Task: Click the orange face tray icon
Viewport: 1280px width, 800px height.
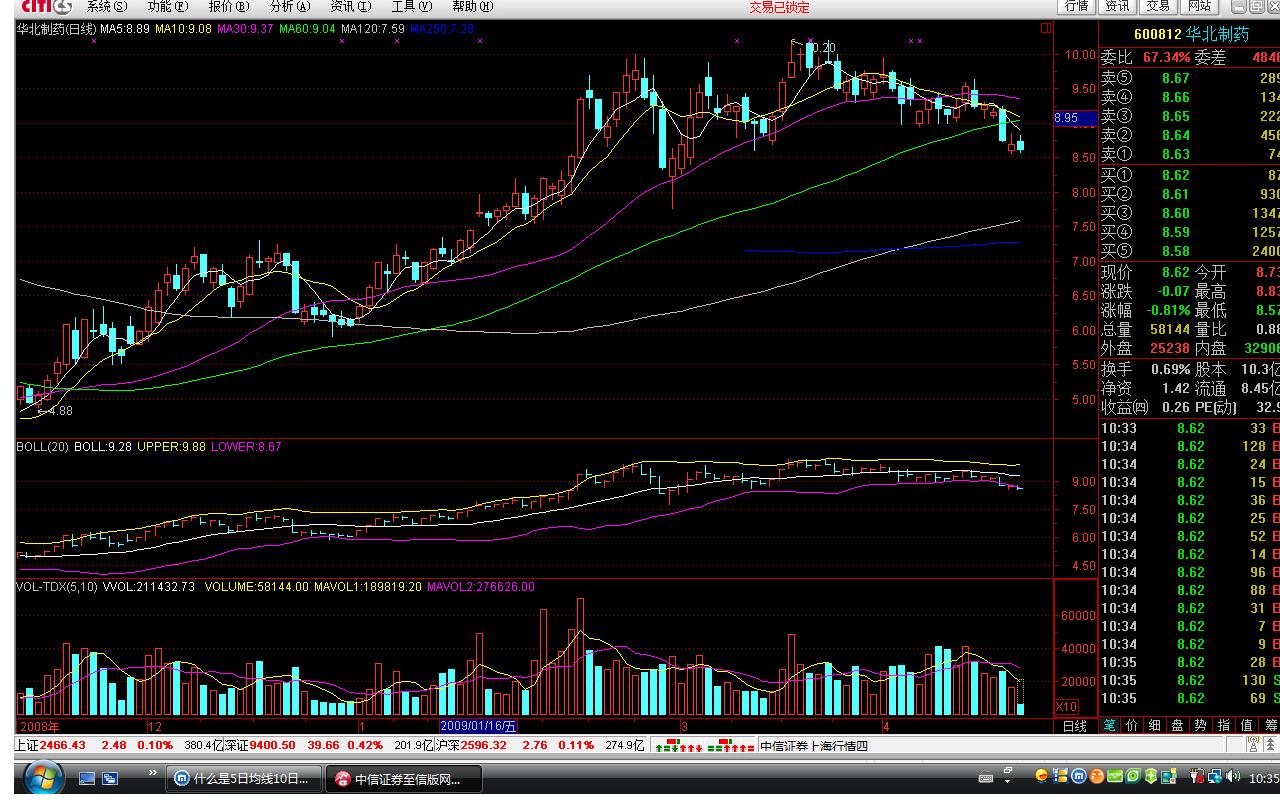Action: (1096, 776)
